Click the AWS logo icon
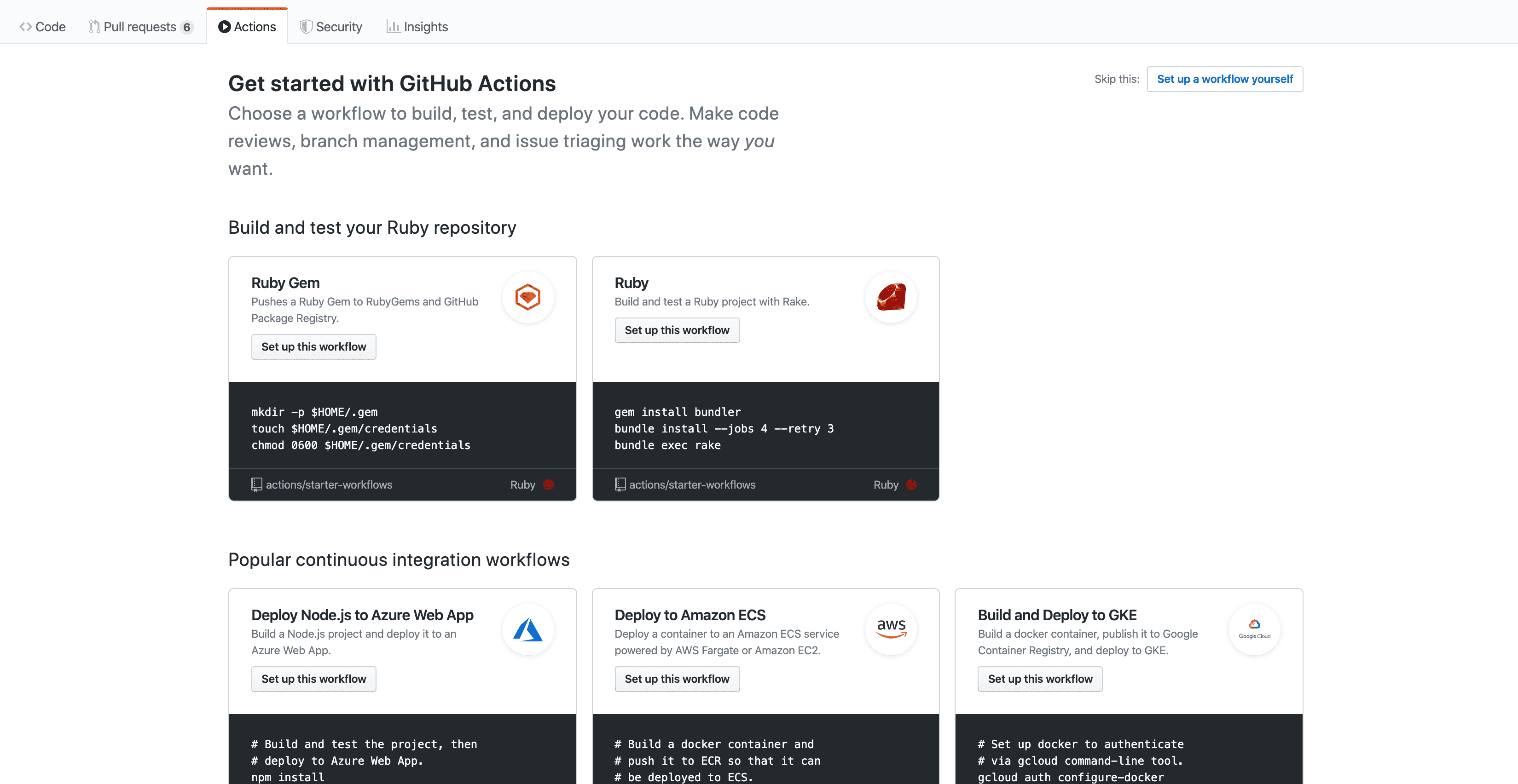The width and height of the screenshot is (1518, 784). [x=891, y=628]
